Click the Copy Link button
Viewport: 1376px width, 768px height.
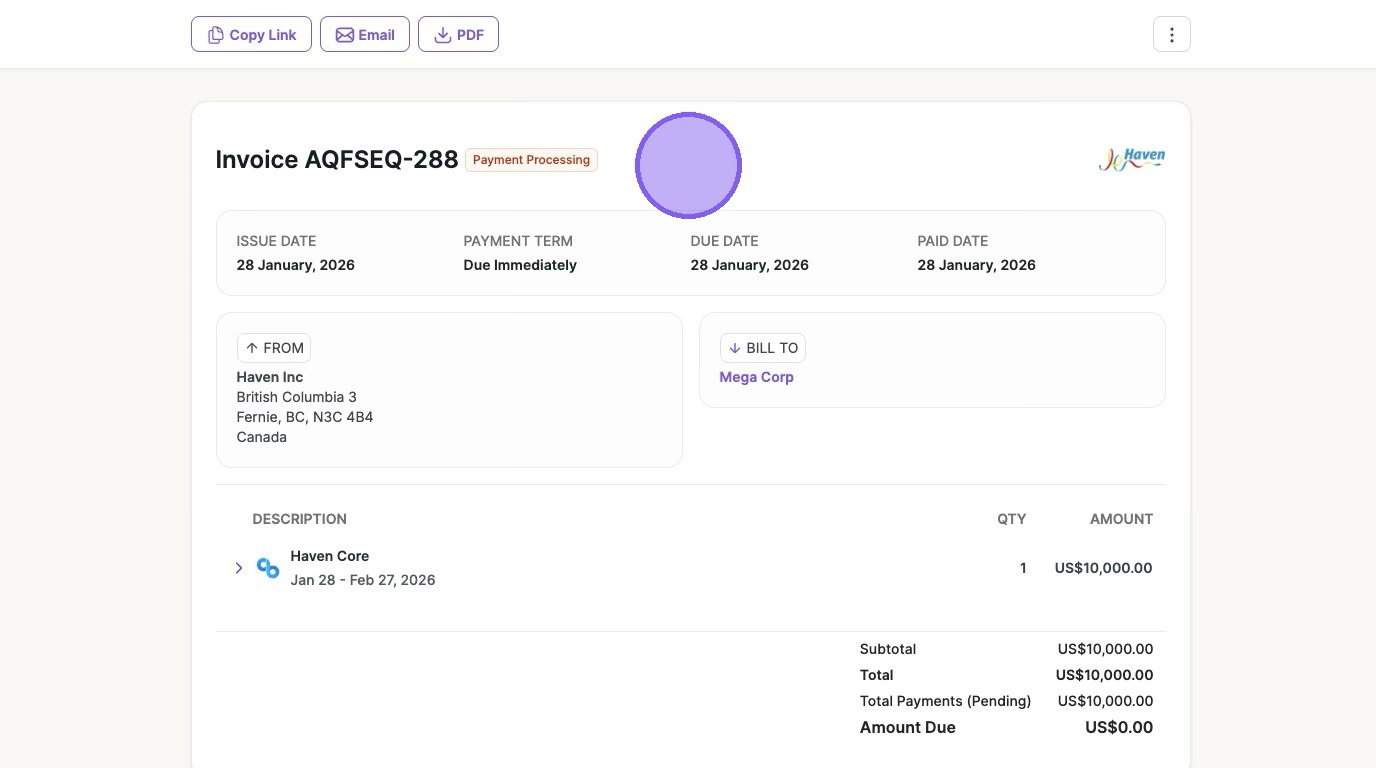coord(251,35)
